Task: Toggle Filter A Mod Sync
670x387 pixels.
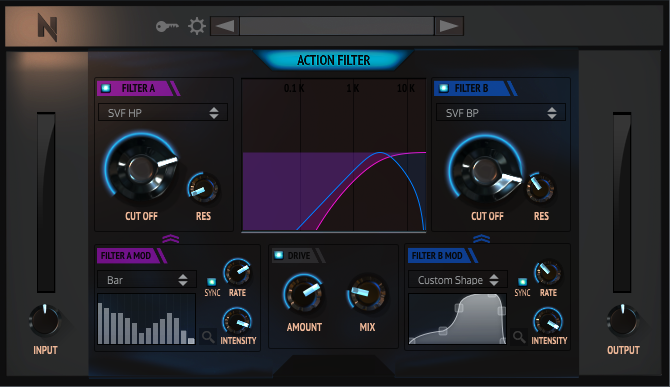Action: [212, 281]
